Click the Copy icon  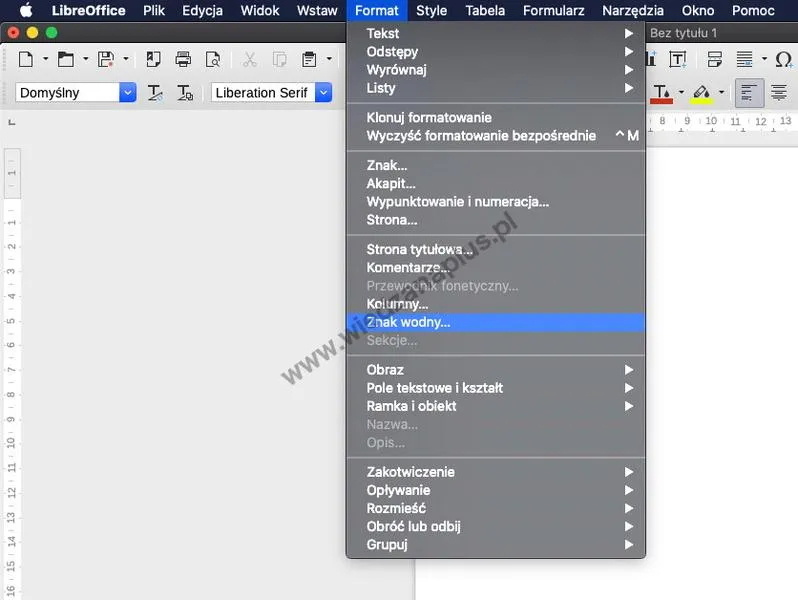pyautogui.click(x=279, y=59)
